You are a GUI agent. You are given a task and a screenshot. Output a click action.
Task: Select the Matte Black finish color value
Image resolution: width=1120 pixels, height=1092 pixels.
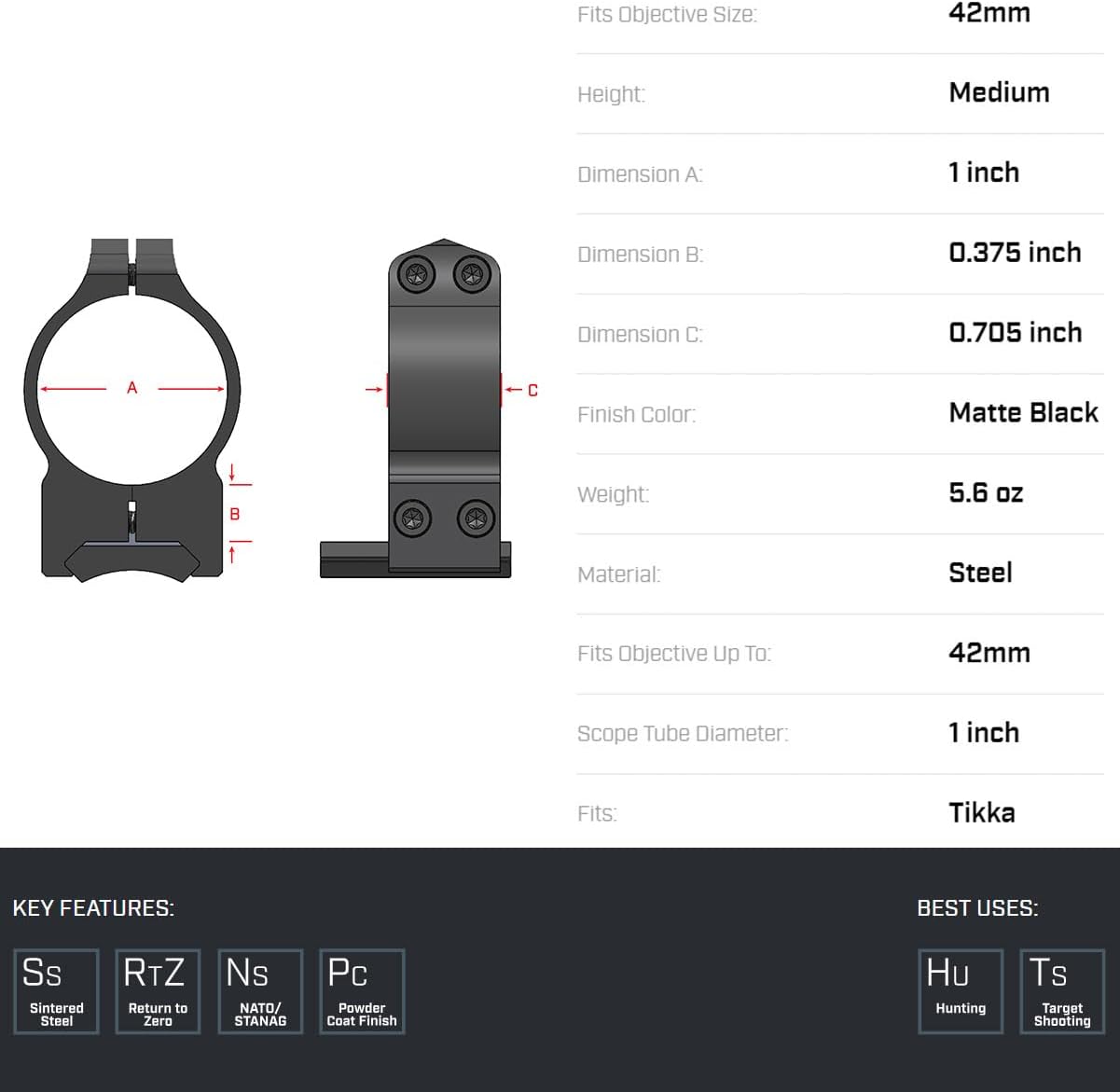1023,413
